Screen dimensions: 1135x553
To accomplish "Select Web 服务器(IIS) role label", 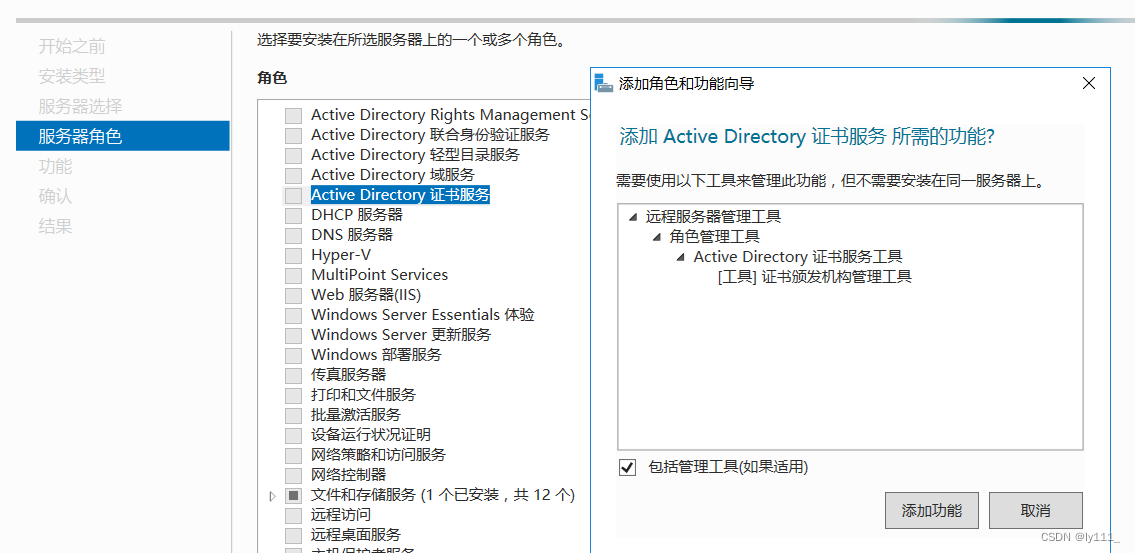I will [366, 295].
